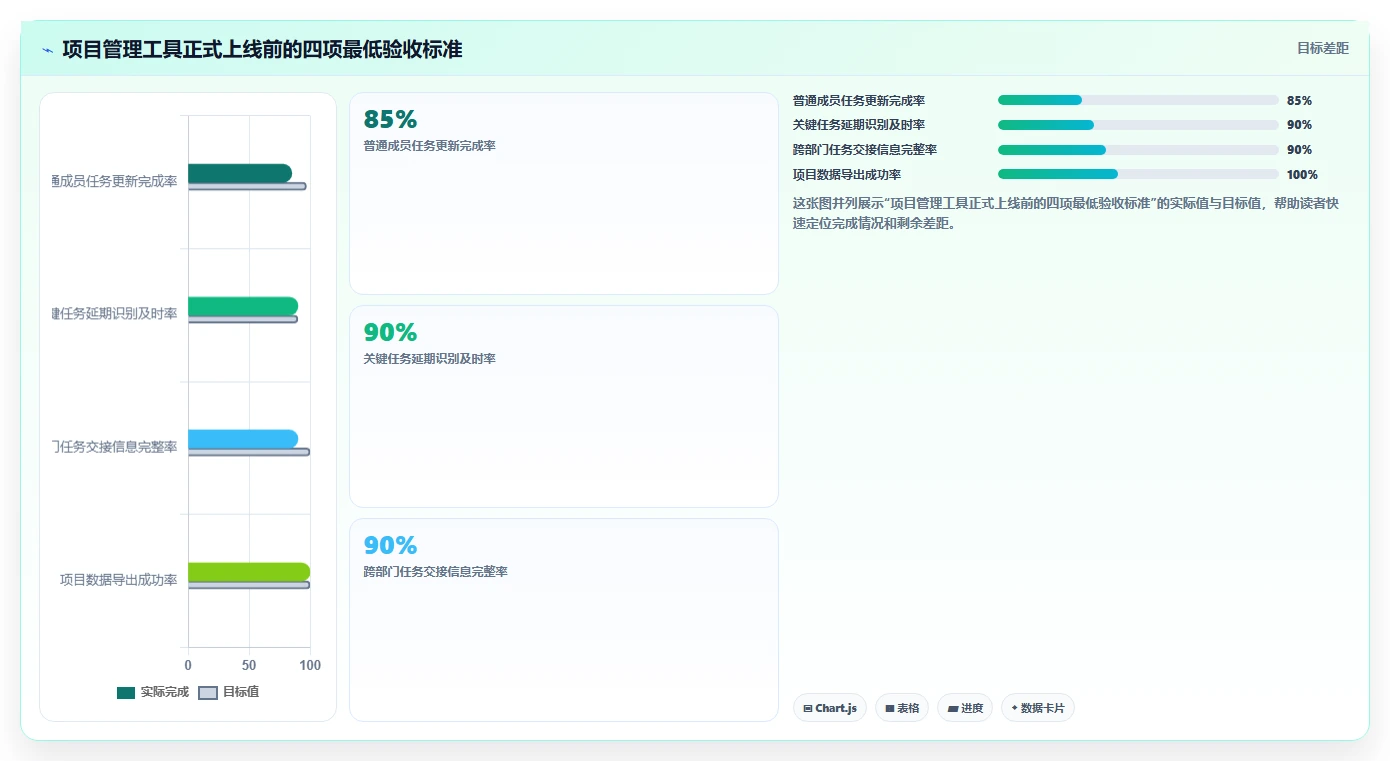
Task: Click the bright green 关键任务延期识别及时率 chart bar
Action: point(243,306)
